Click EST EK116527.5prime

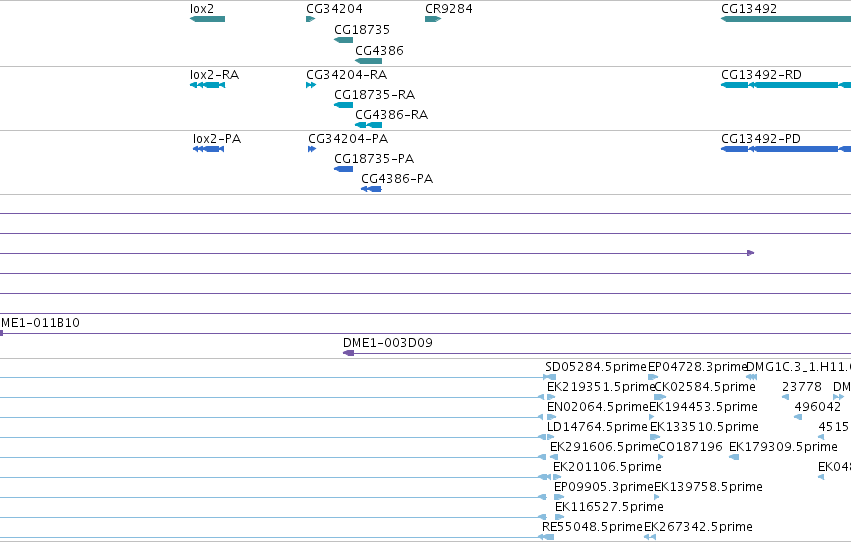(560, 517)
